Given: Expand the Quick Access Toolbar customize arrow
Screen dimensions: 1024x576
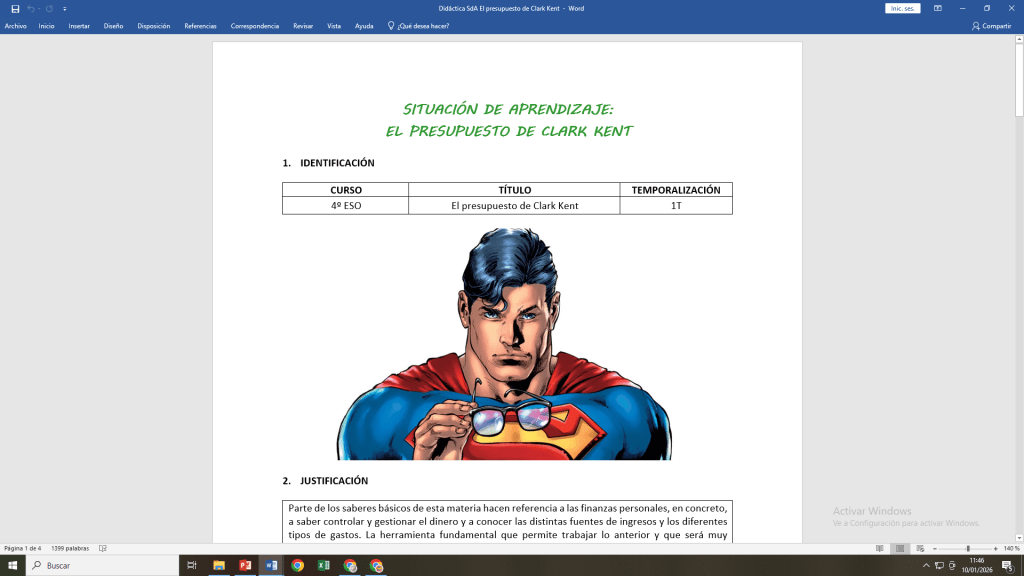Looking at the screenshot, I should coord(65,9).
